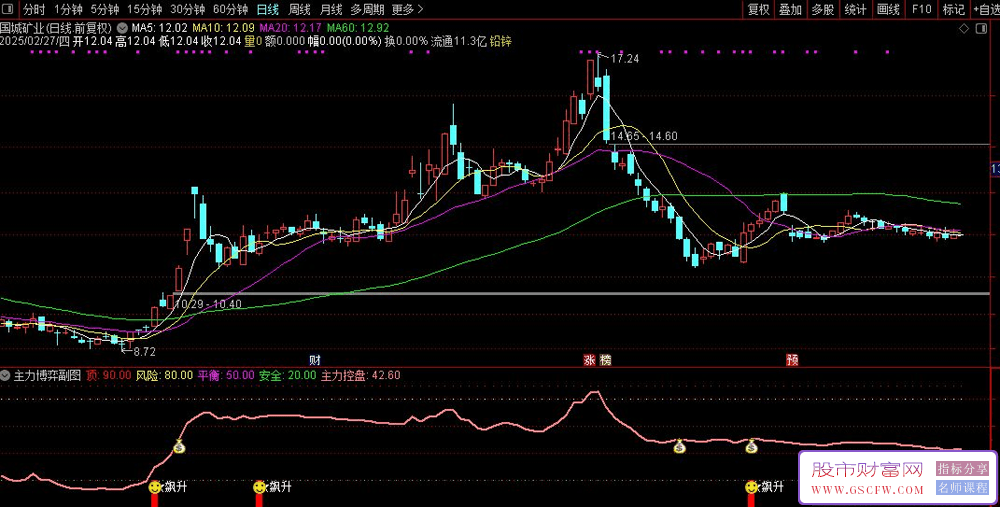
Task: Select the 周线 weekly chart tab
Action: tap(299, 10)
